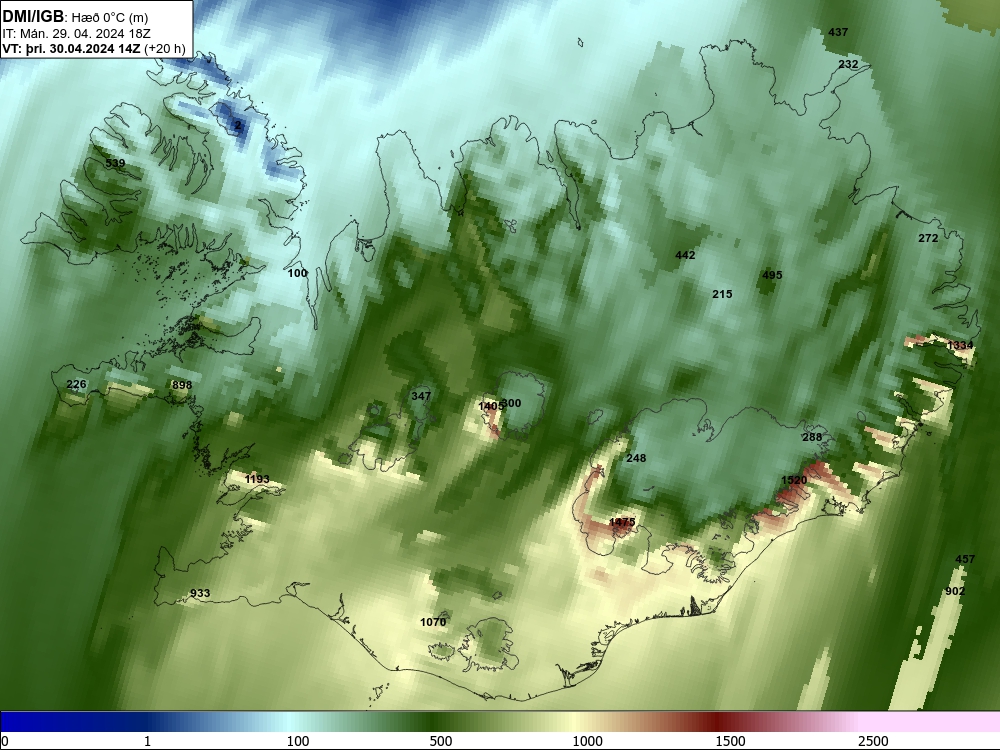1000x750 pixels.
Task: Click the 2 label in the blue area
Action: click(x=238, y=125)
